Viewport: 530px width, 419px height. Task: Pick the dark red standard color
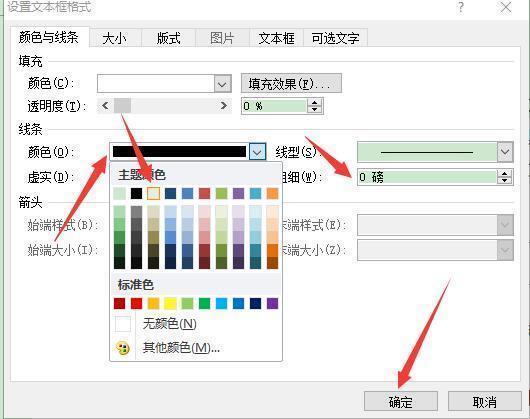click(120, 303)
